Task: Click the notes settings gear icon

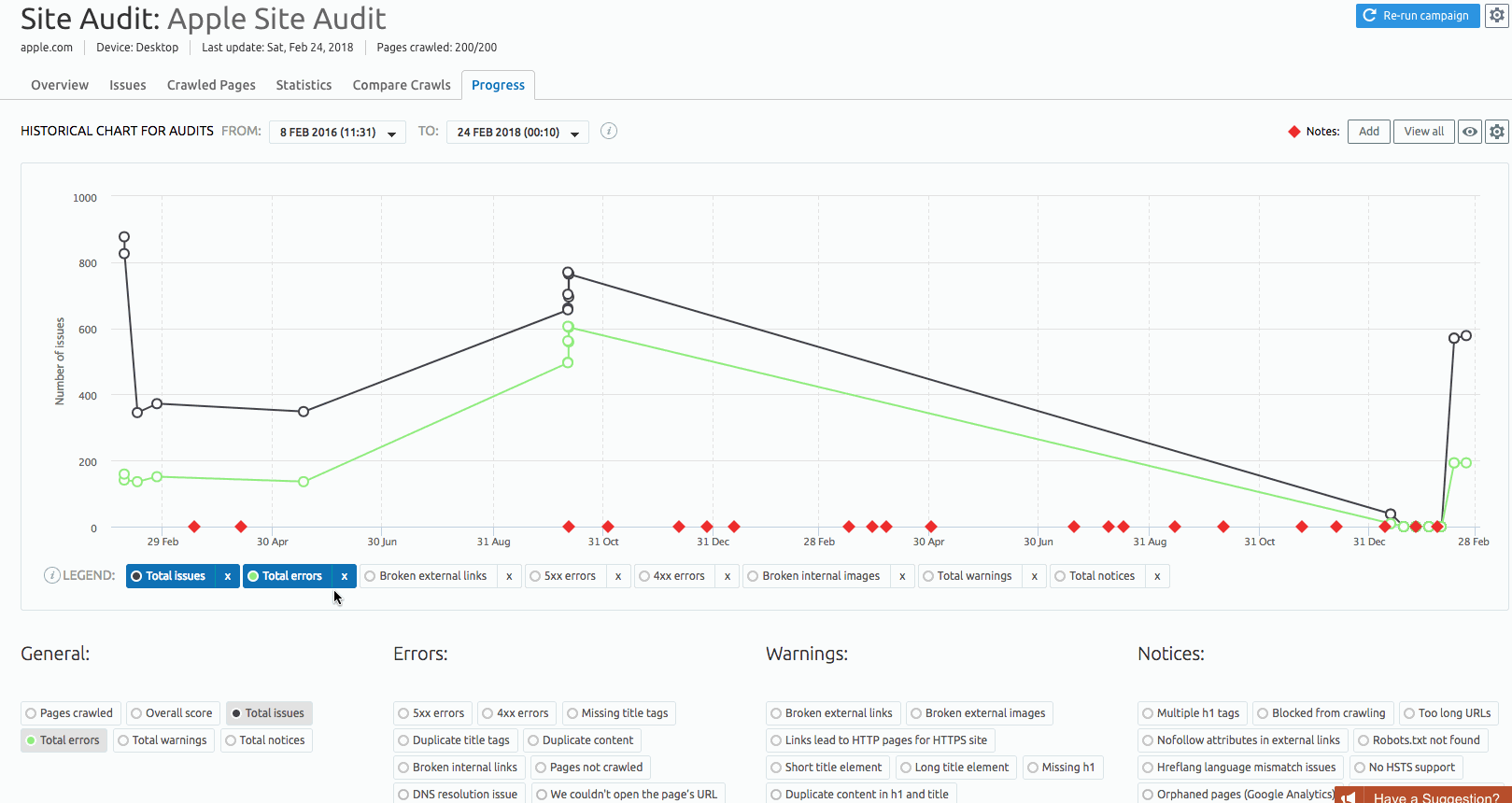Action: click(x=1496, y=132)
